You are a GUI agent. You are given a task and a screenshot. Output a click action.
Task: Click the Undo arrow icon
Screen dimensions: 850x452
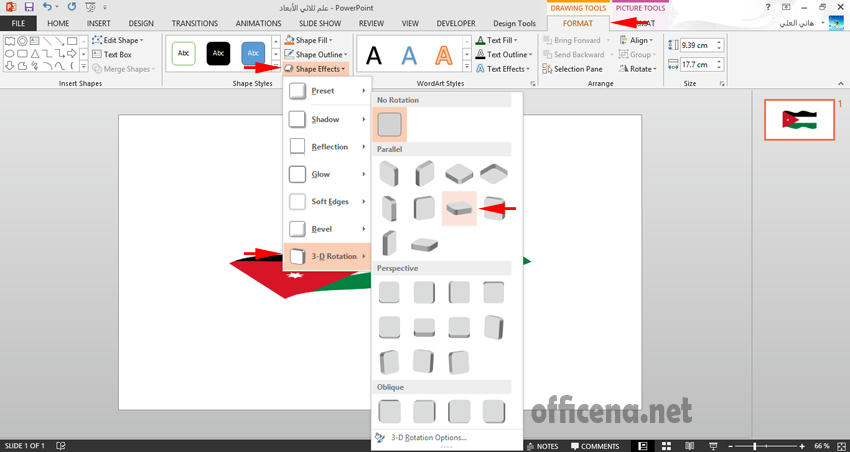(x=47, y=8)
